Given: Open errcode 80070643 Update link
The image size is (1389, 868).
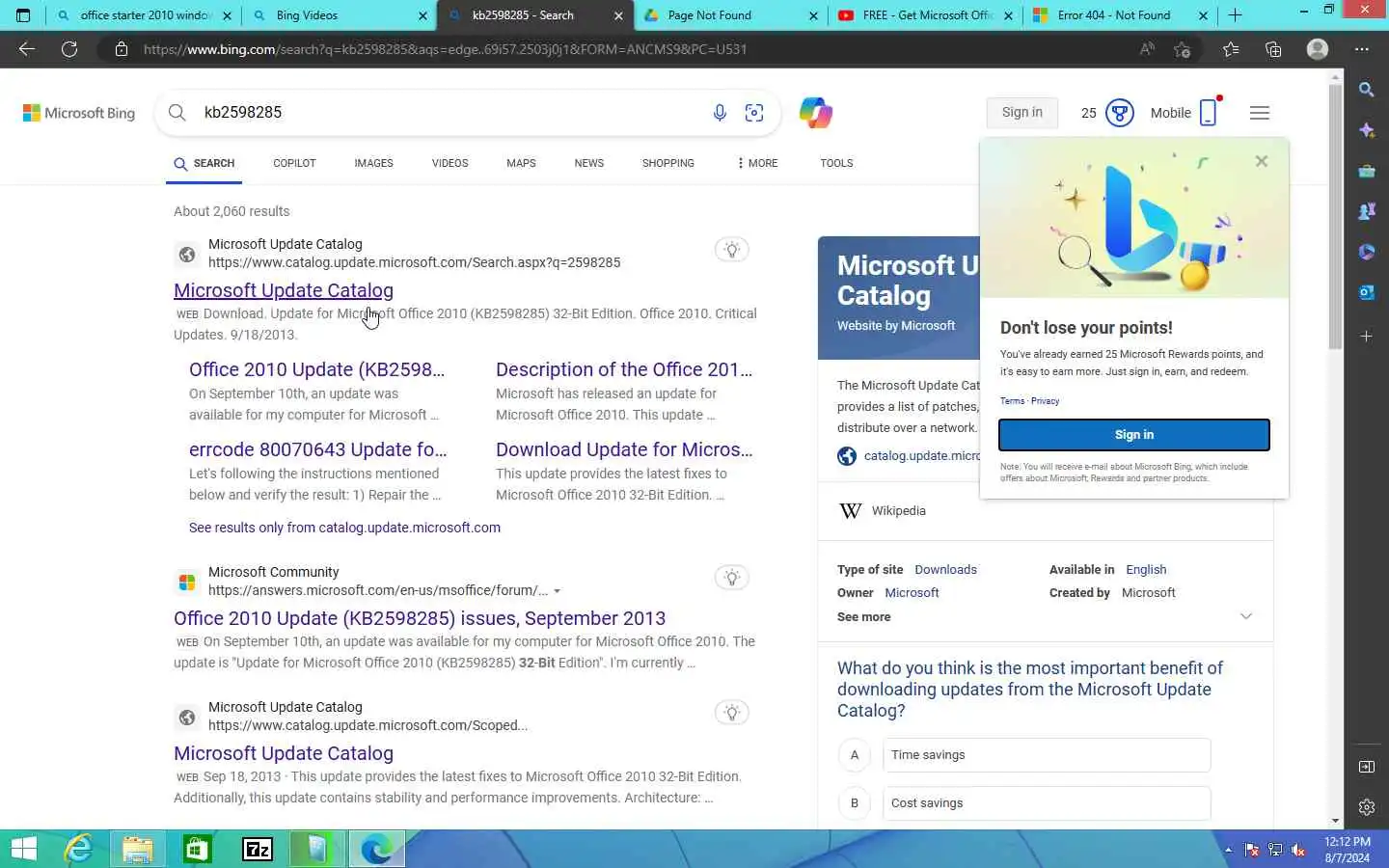Looking at the screenshot, I should pyautogui.click(x=318, y=449).
